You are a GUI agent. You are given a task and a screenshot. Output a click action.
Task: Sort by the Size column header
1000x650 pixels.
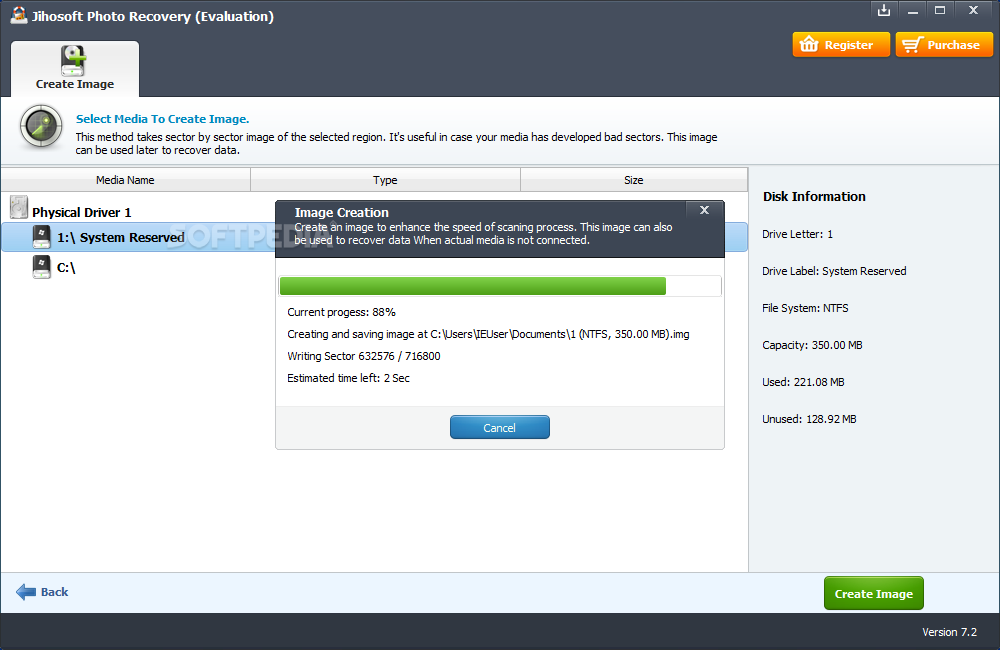[x=633, y=180]
